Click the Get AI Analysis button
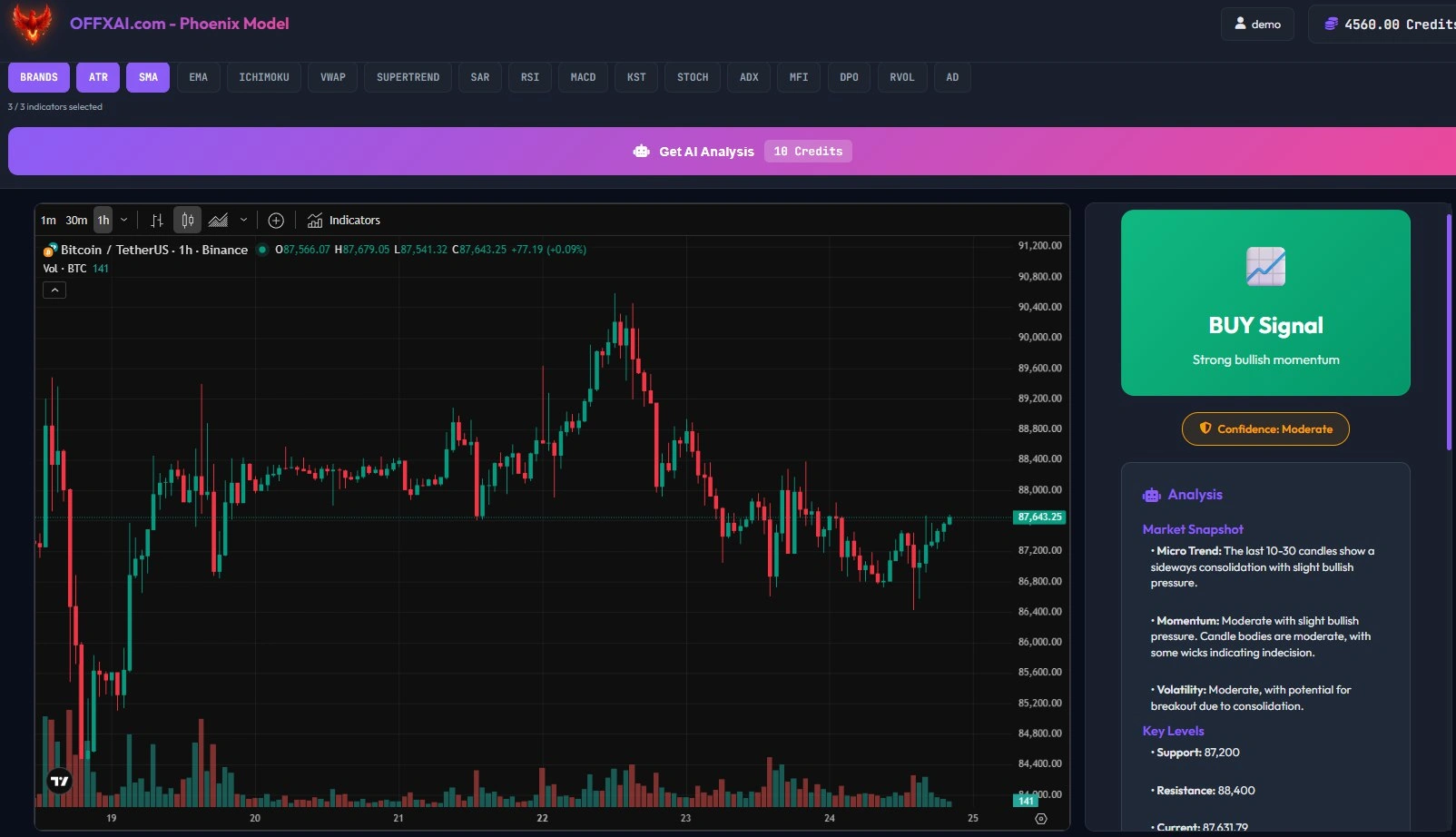 pyautogui.click(x=708, y=151)
